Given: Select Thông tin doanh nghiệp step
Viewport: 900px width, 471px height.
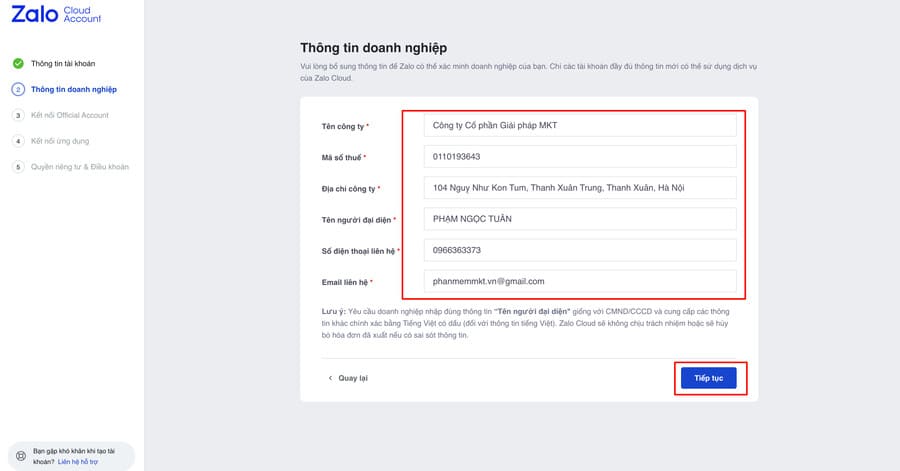Looking at the screenshot, I should (x=73, y=89).
